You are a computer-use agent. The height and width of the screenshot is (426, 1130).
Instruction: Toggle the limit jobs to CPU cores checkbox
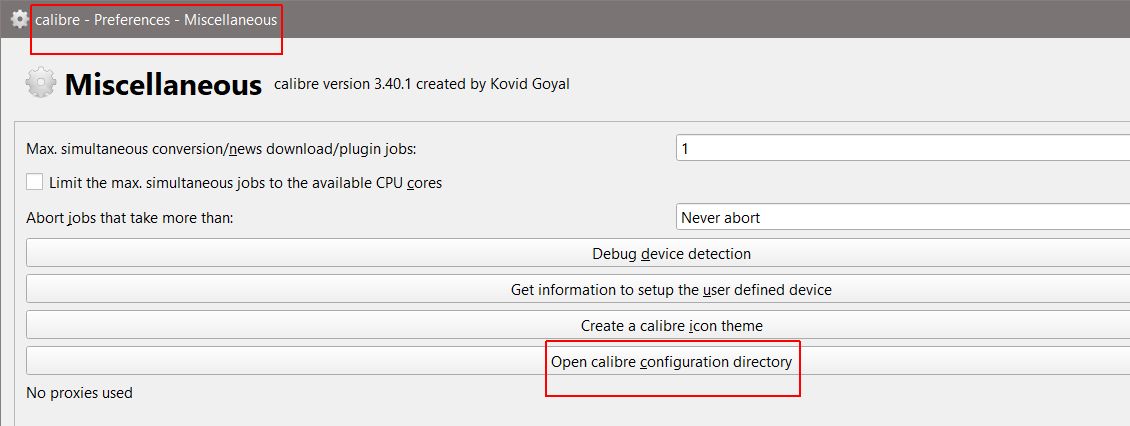[35, 182]
